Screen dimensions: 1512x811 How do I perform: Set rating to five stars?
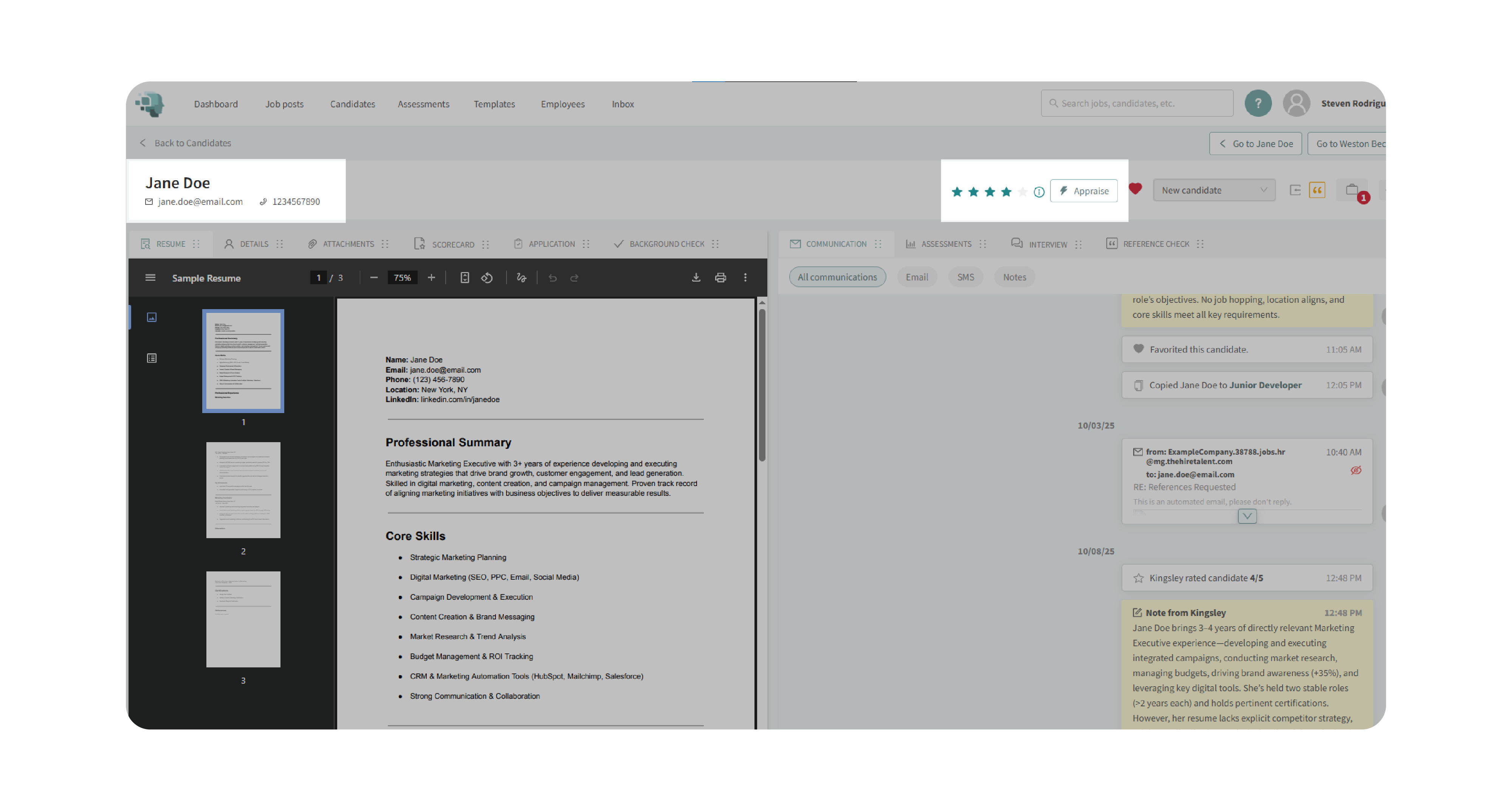click(x=1022, y=192)
